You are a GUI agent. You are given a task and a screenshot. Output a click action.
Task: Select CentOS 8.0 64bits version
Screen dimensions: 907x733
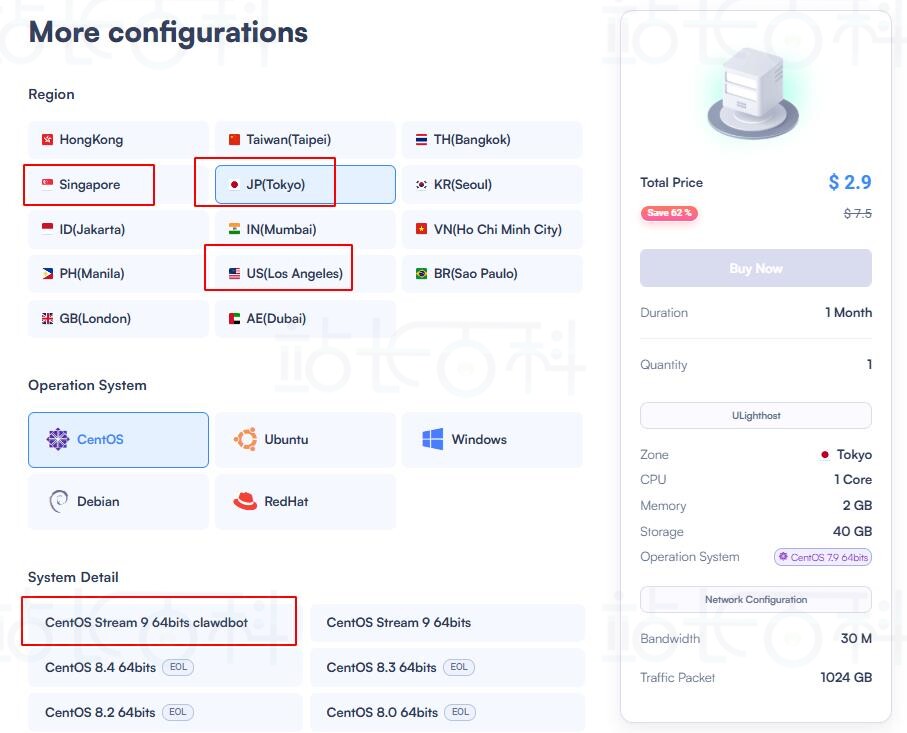447,712
